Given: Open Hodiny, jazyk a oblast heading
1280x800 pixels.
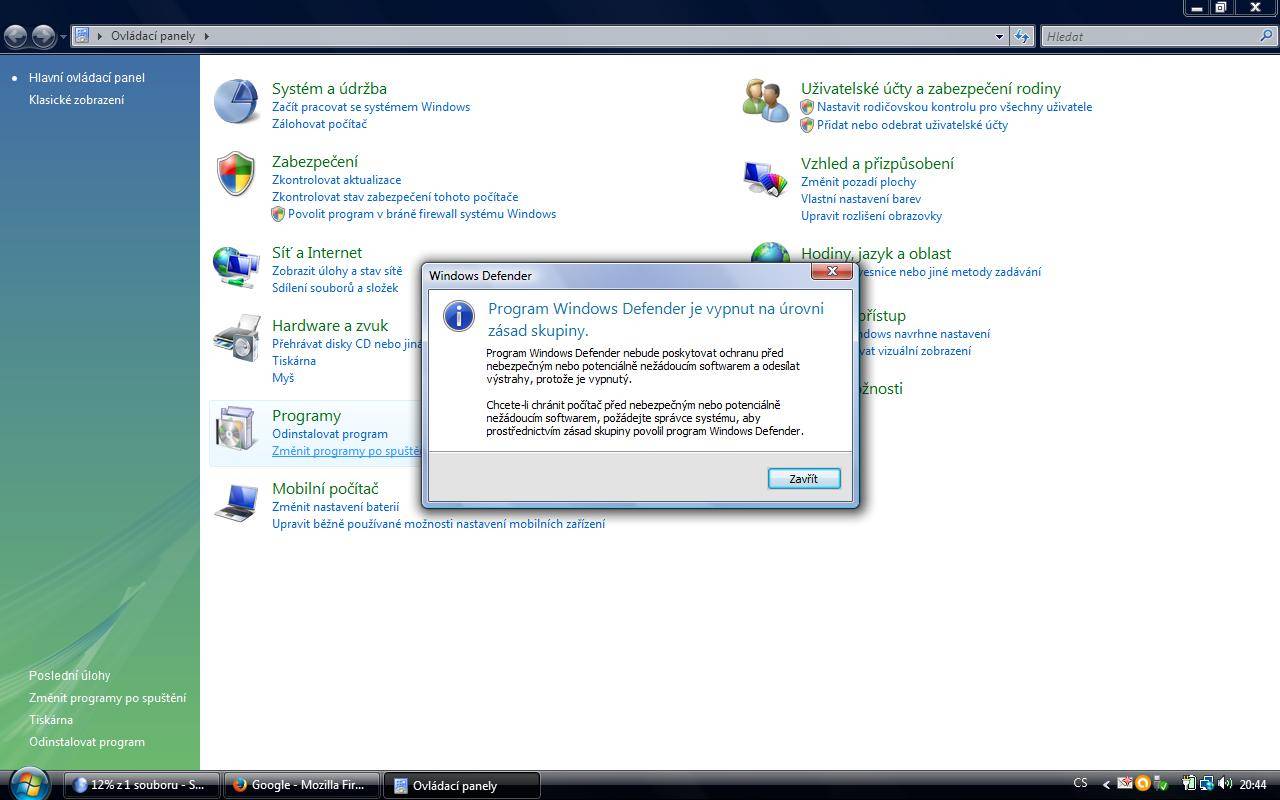Looking at the screenshot, I should pyautogui.click(x=876, y=254).
